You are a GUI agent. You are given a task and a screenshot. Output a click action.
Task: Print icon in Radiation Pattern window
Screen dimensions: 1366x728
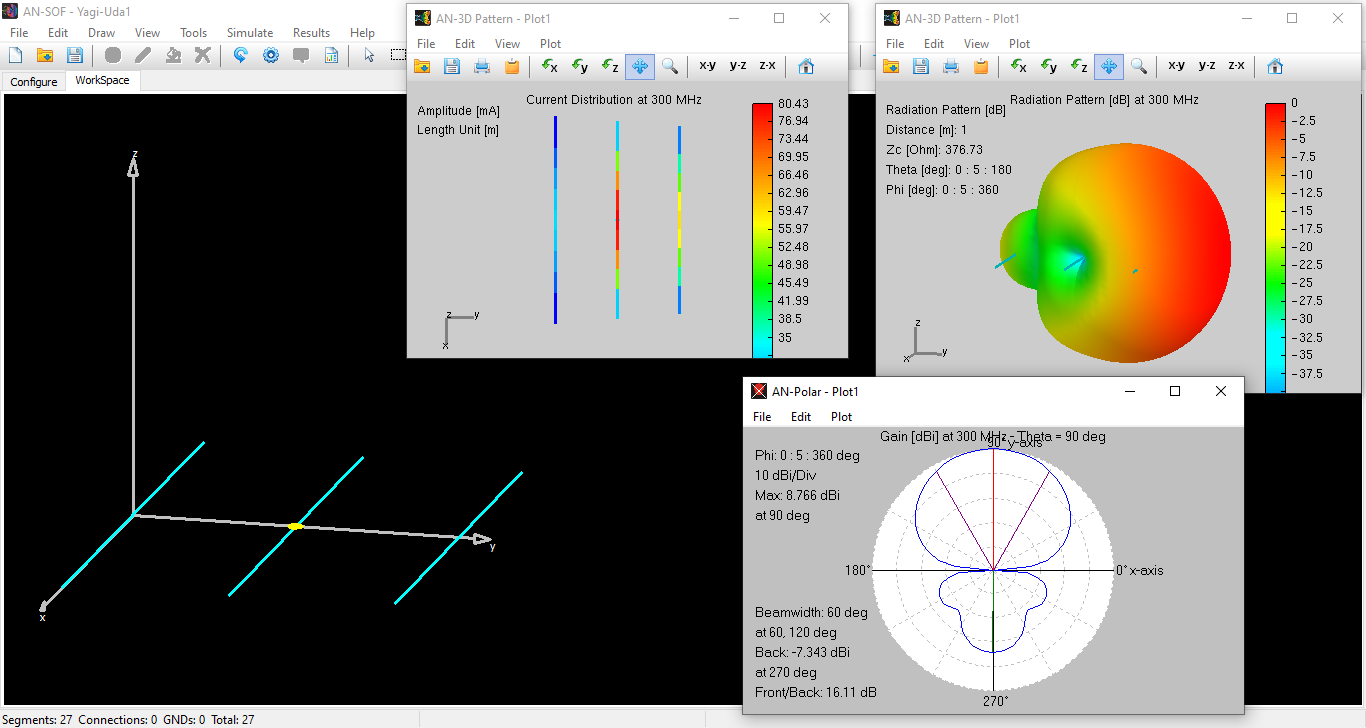point(951,66)
